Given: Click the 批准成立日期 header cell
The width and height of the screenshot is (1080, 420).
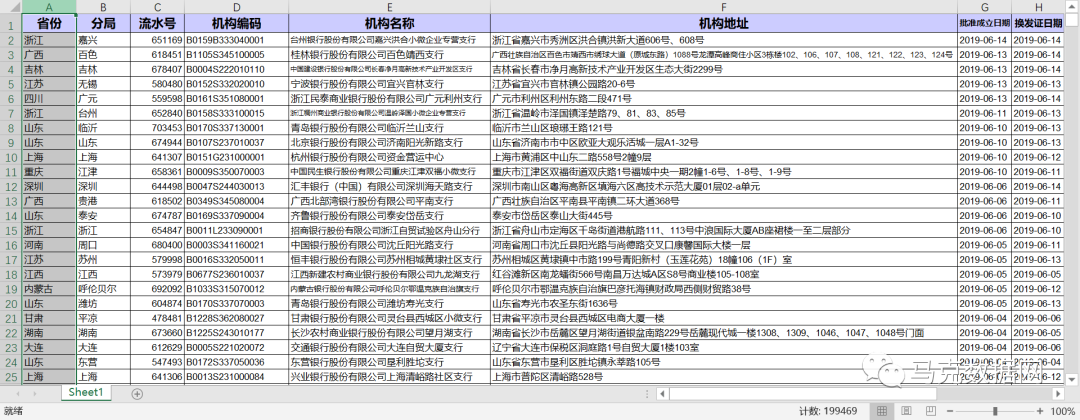Looking at the screenshot, I should click(x=985, y=23).
